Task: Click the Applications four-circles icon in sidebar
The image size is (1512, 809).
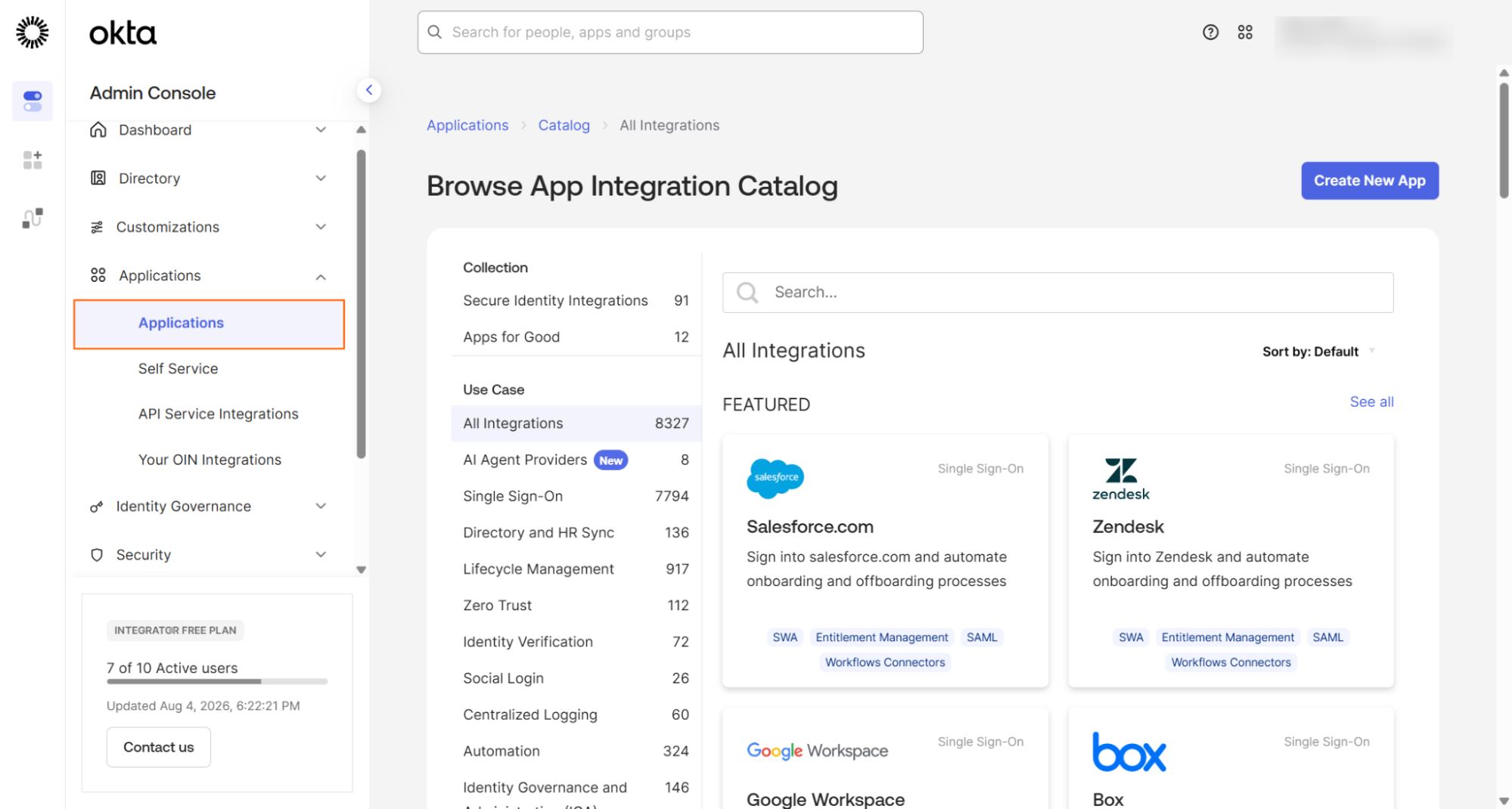Action: coord(98,275)
